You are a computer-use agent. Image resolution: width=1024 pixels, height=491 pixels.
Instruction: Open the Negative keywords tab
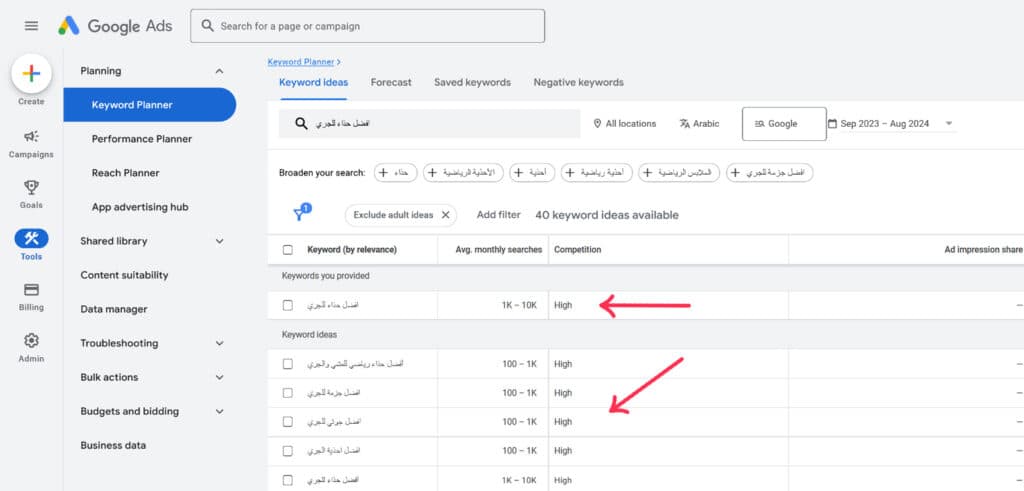(579, 82)
